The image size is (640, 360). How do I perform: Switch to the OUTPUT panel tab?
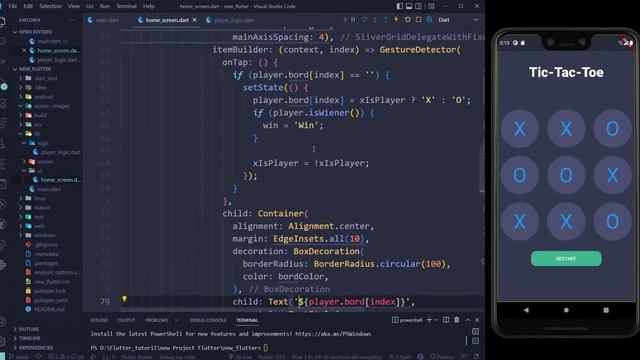(127, 320)
